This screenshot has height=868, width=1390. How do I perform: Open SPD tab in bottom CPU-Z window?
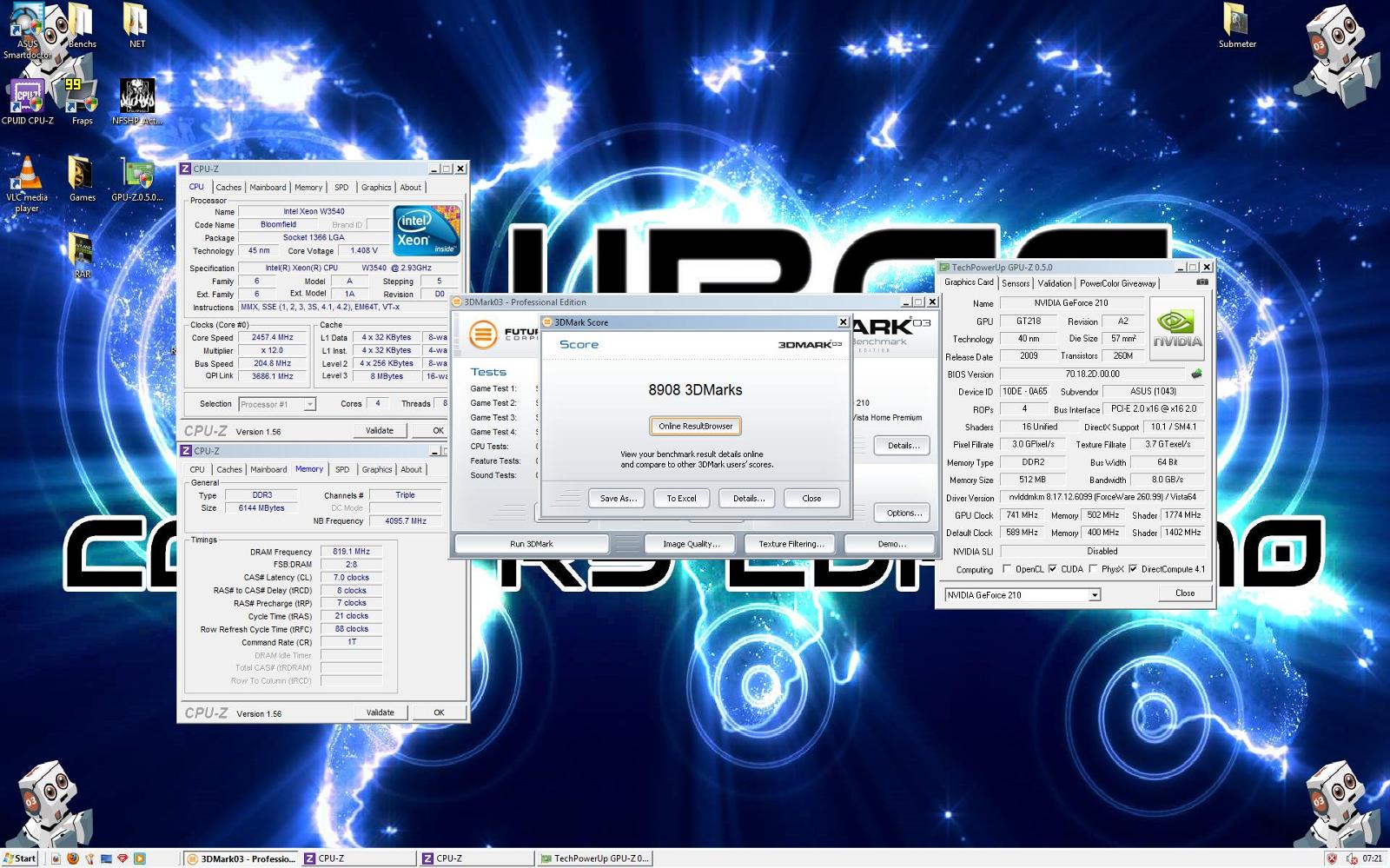[x=342, y=470]
